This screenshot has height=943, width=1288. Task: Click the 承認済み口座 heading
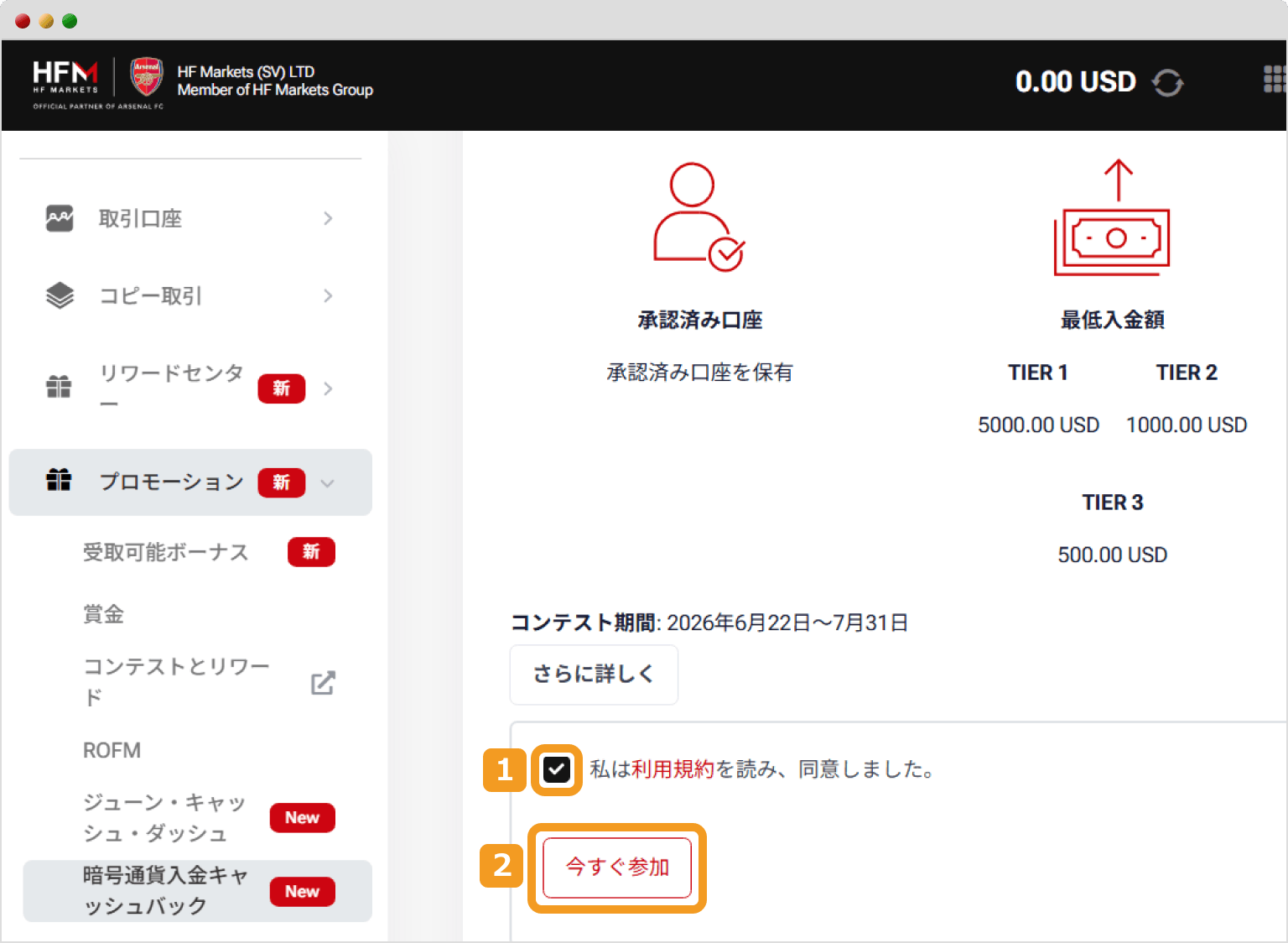pyautogui.click(x=700, y=320)
